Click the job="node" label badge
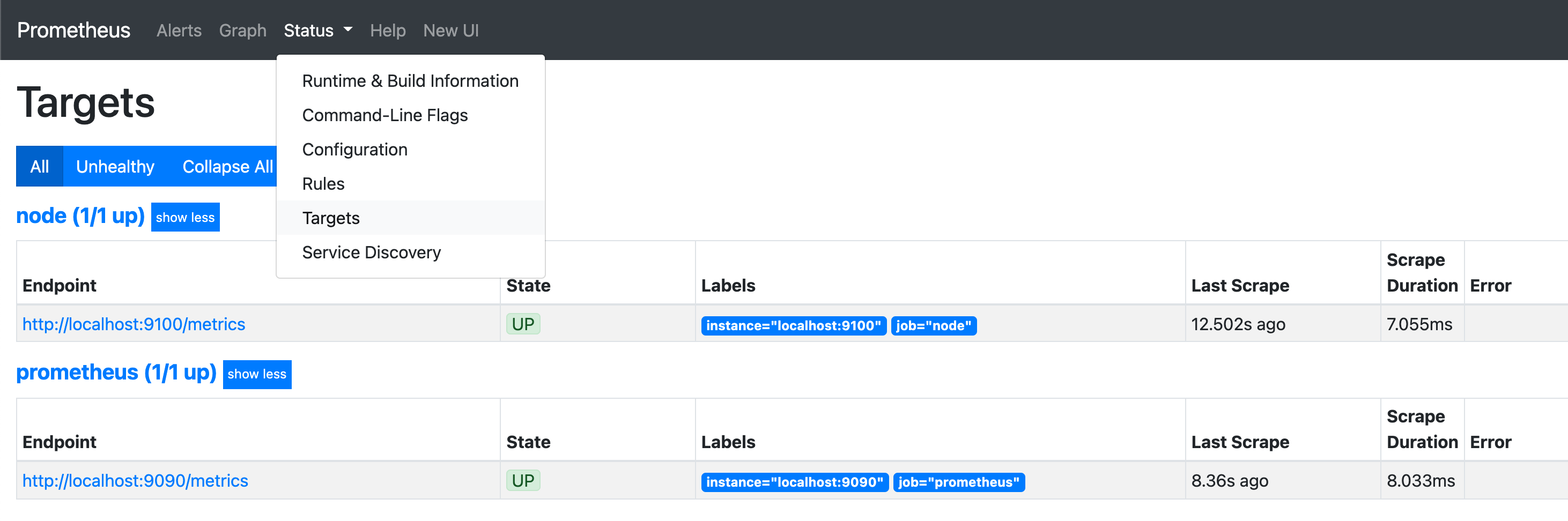The width and height of the screenshot is (1568, 521). click(x=934, y=326)
